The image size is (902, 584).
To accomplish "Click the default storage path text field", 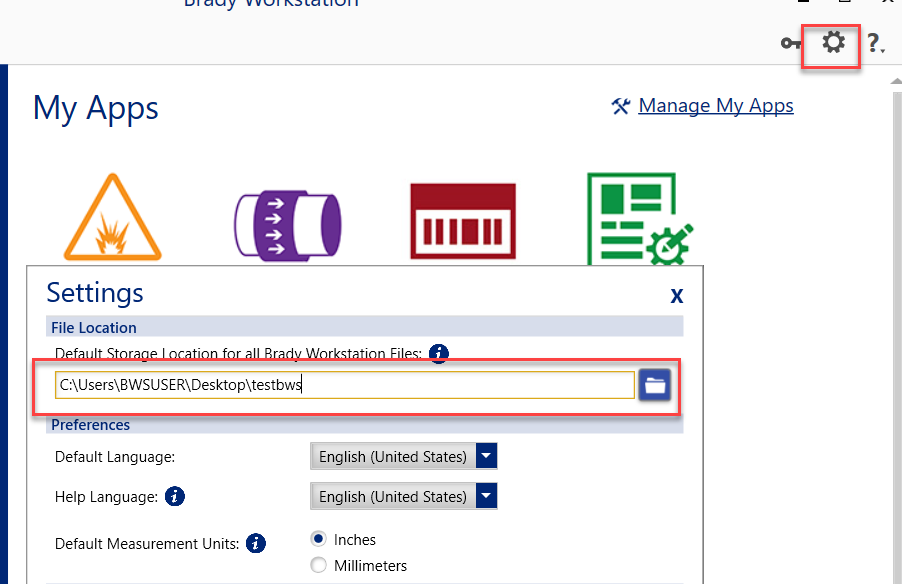I will point(344,385).
